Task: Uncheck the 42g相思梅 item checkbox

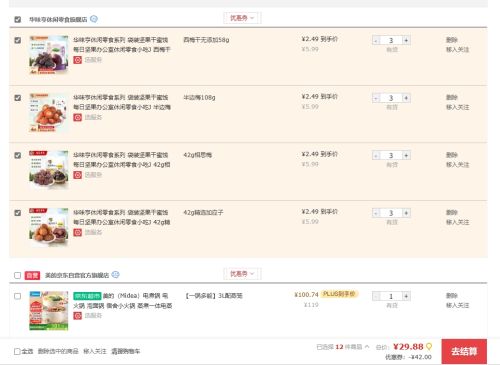Action: click(x=18, y=155)
